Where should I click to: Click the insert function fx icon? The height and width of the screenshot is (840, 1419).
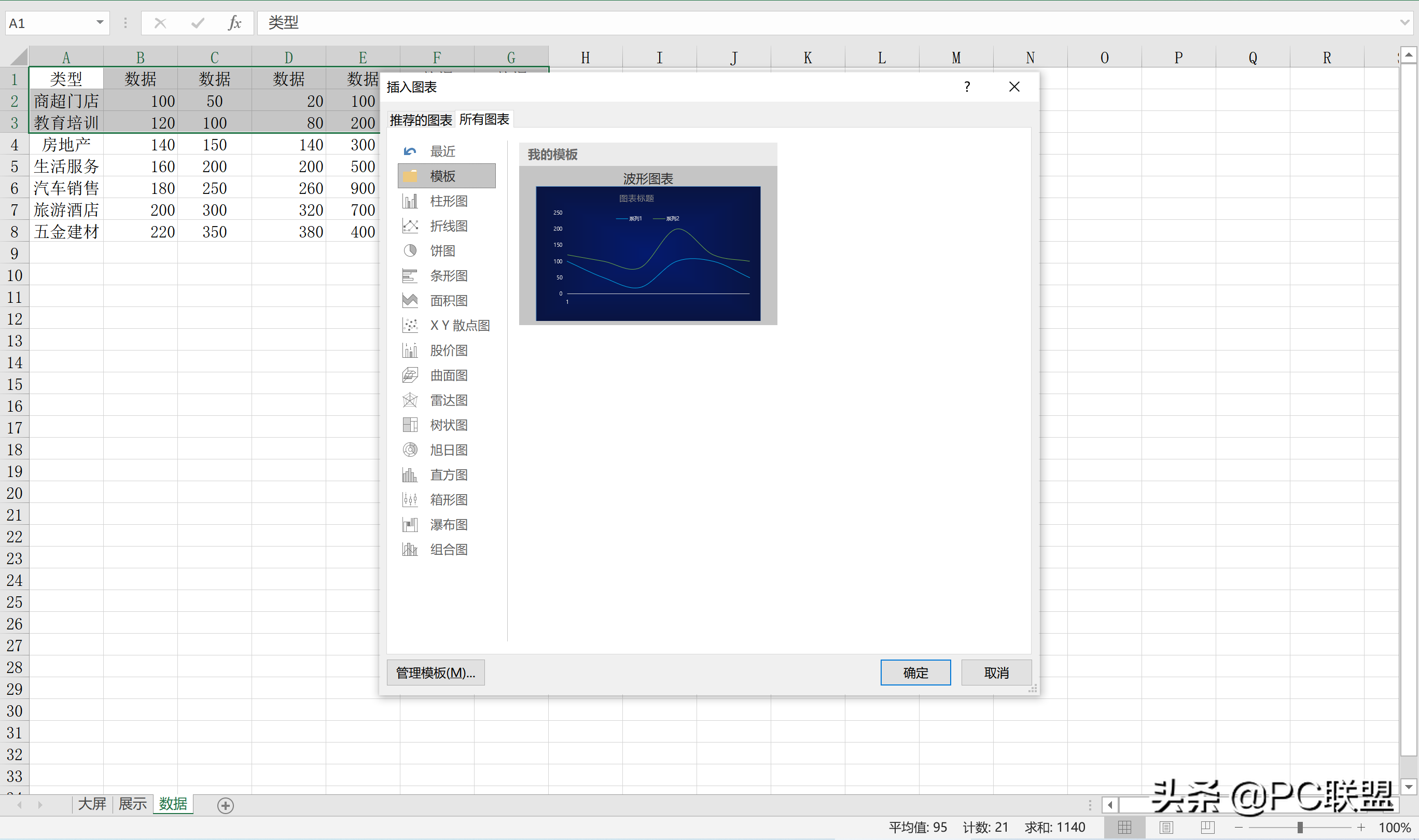[x=234, y=23]
